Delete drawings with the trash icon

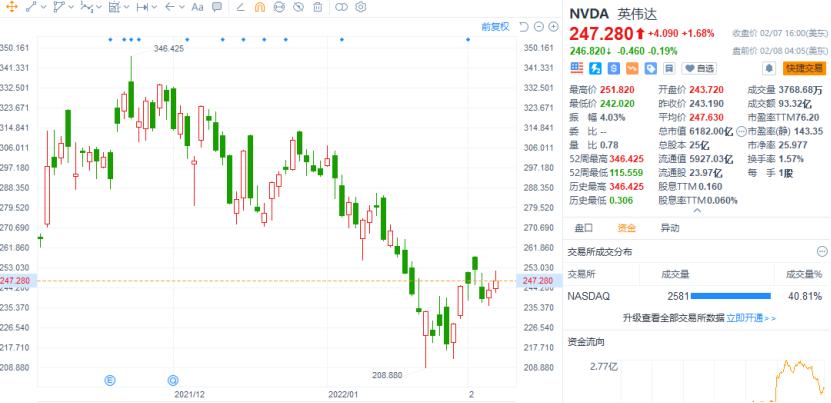pyautogui.click(x=317, y=7)
